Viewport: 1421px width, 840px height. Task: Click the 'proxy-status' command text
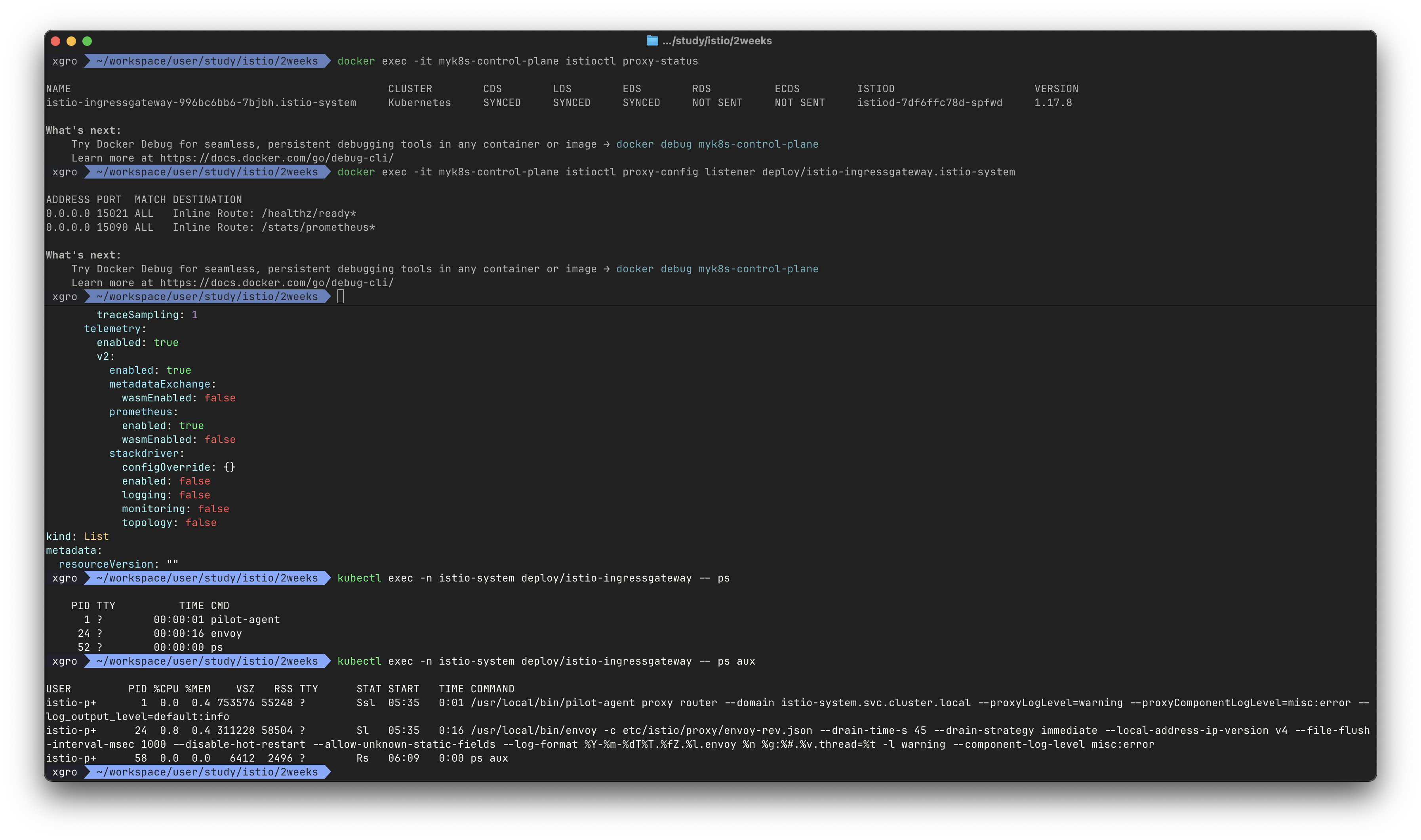click(x=660, y=61)
